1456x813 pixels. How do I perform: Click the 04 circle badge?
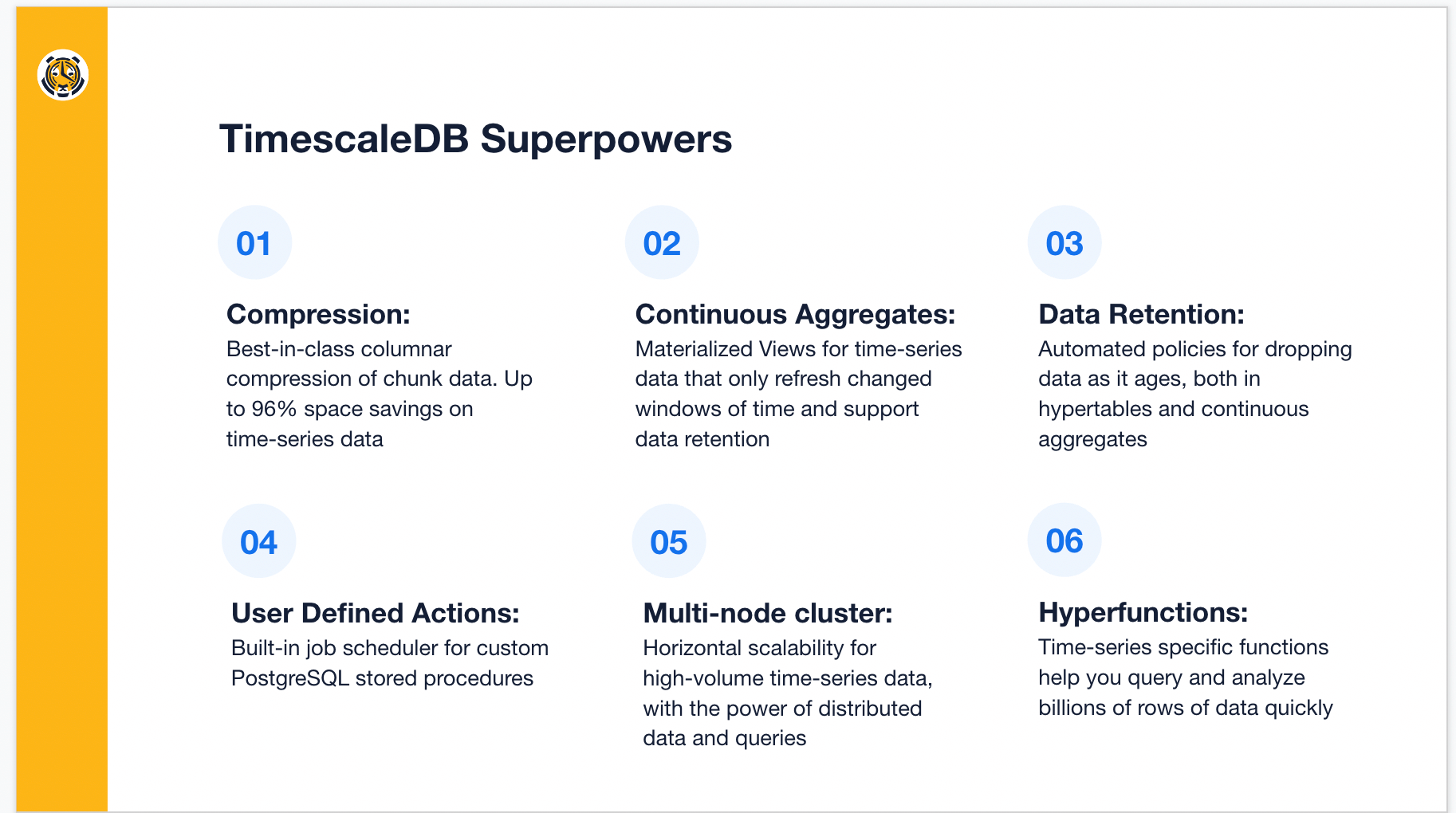(259, 541)
